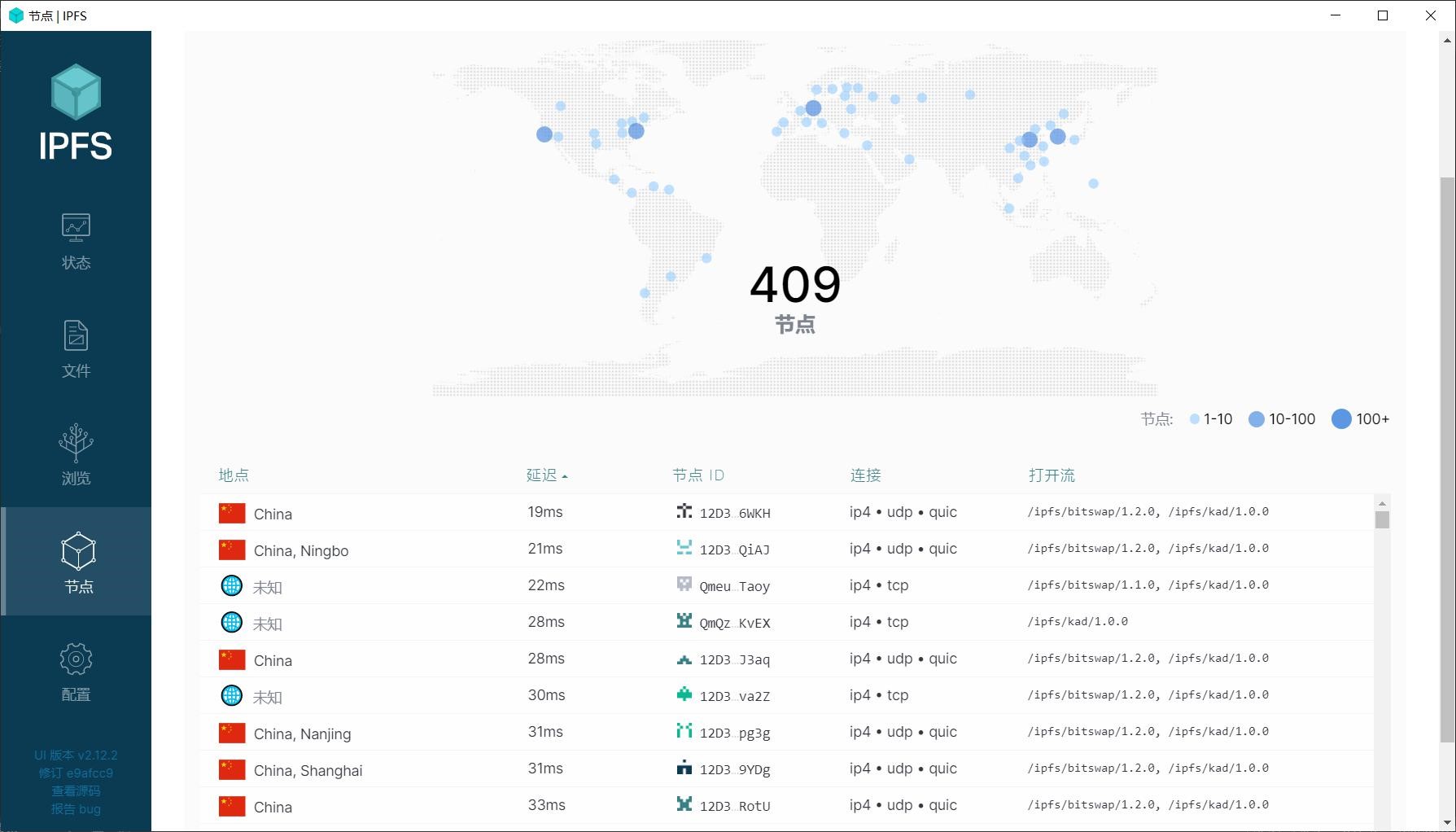
Task: Sort peers by 地点 location column
Action: coord(234,475)
